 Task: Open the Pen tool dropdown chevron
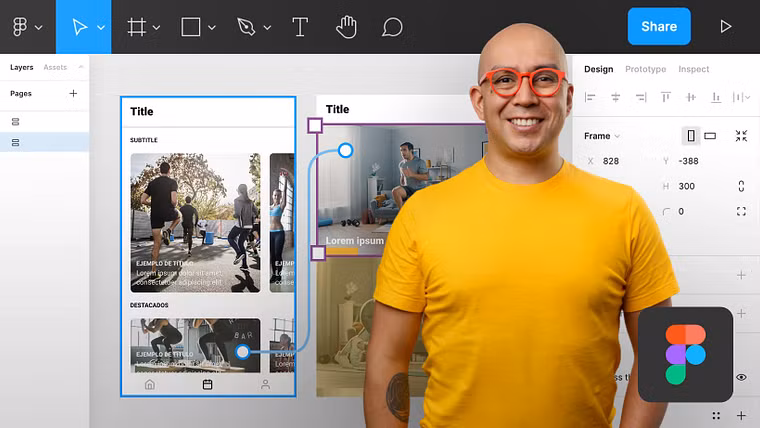(x=267, y=28)
